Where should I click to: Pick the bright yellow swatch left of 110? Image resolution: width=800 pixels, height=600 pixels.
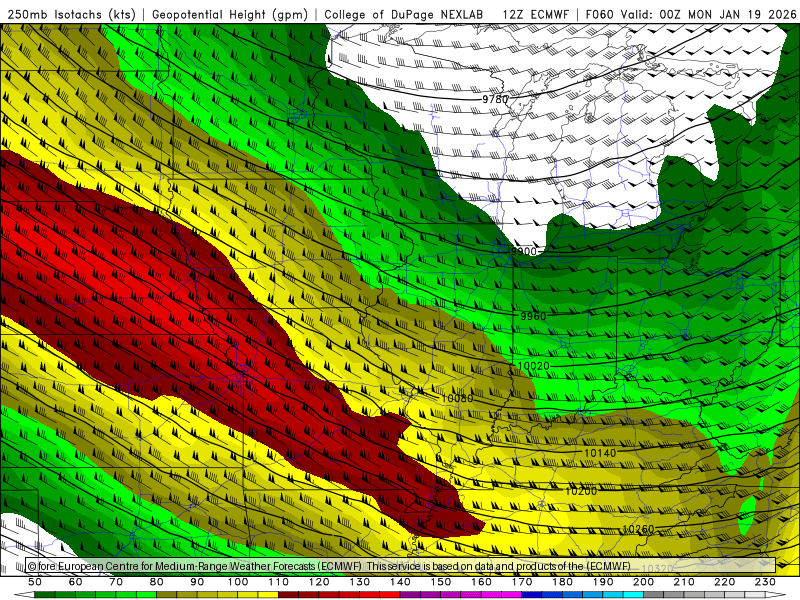268,595
